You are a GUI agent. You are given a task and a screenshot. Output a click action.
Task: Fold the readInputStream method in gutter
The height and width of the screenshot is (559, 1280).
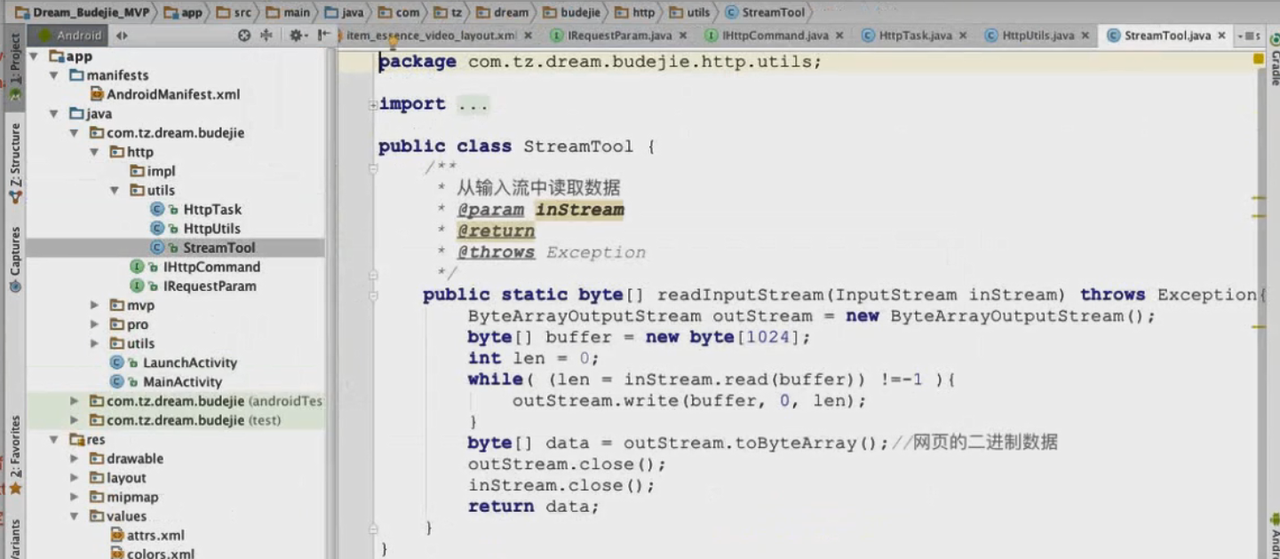pyautogui.click(x=373, y=295)
